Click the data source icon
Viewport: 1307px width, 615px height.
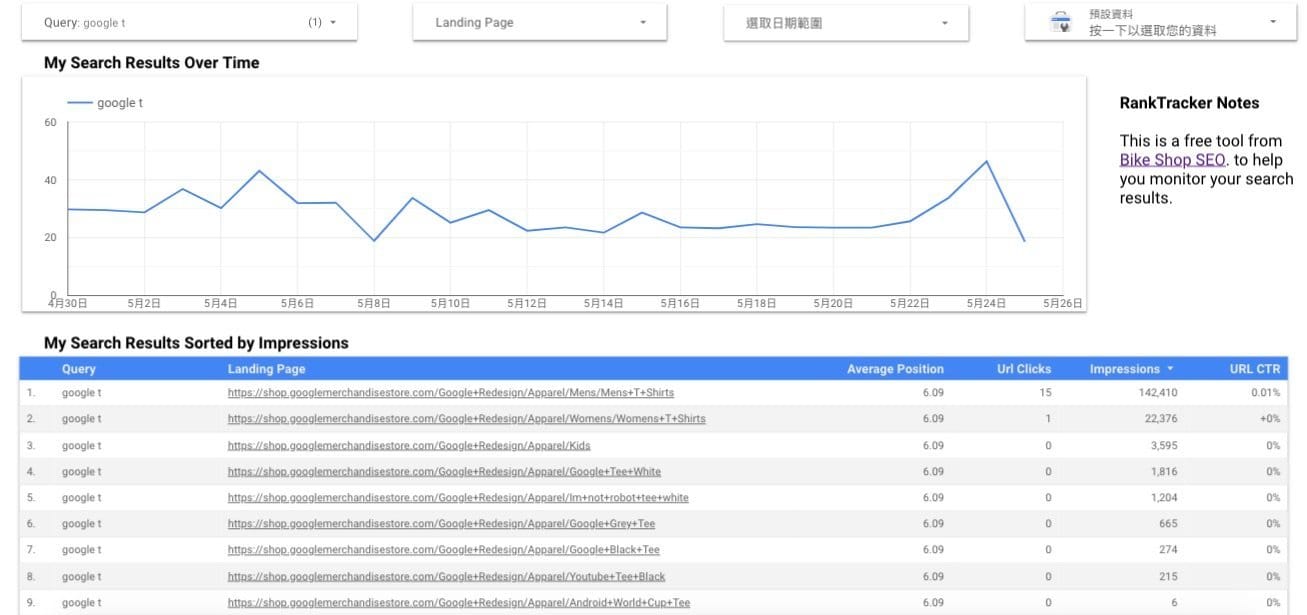pyautogui.click(x=1060, y=22)
